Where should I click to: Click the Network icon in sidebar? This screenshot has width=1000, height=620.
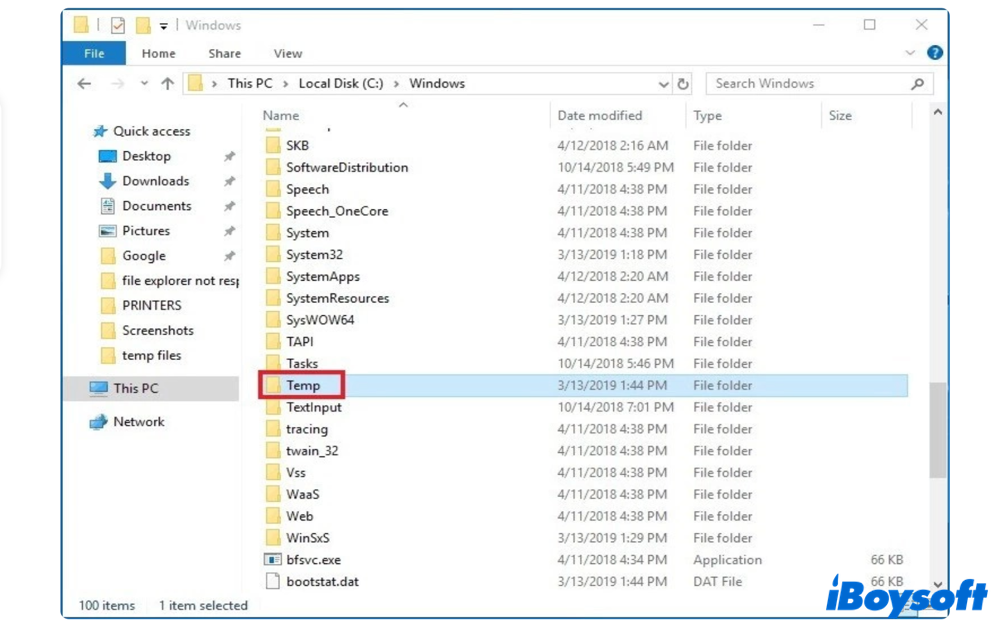point(98,422)
